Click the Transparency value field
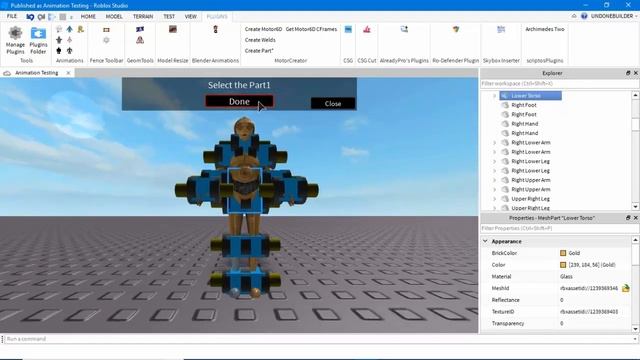The image size is (640, 360). tap(594, 323)
